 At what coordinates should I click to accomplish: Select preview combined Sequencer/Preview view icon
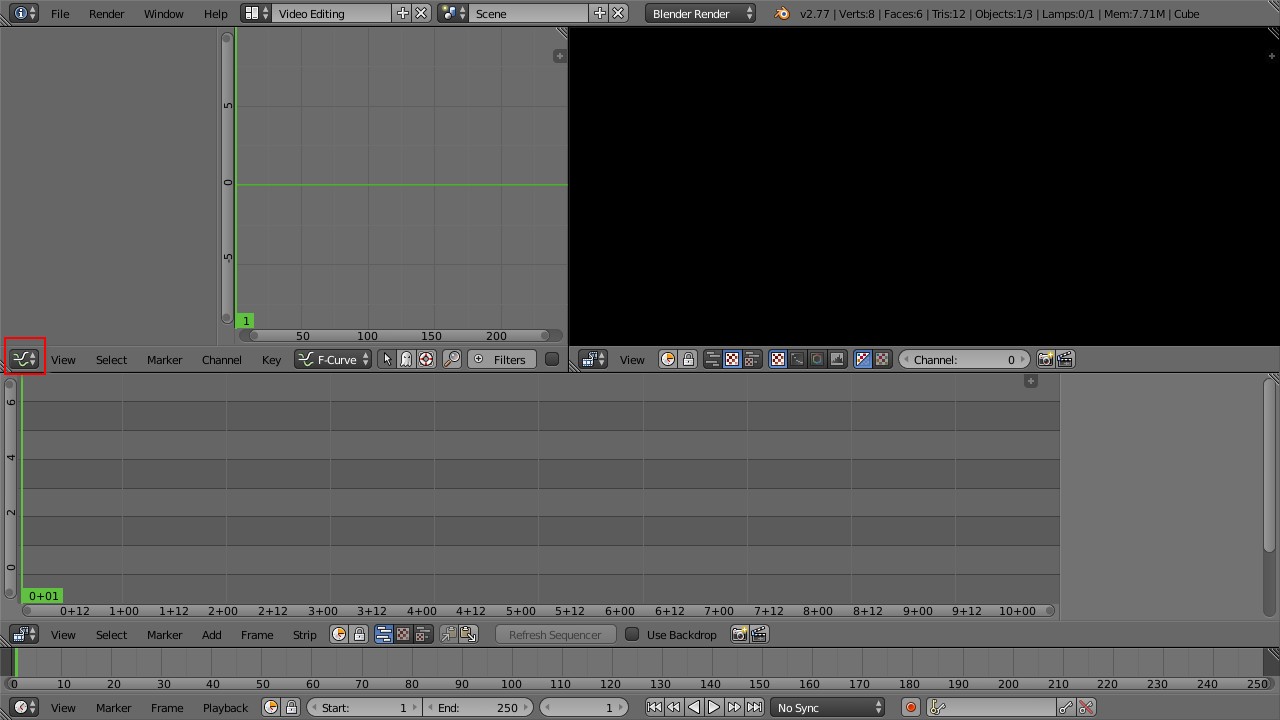click(x=752, y=360)
